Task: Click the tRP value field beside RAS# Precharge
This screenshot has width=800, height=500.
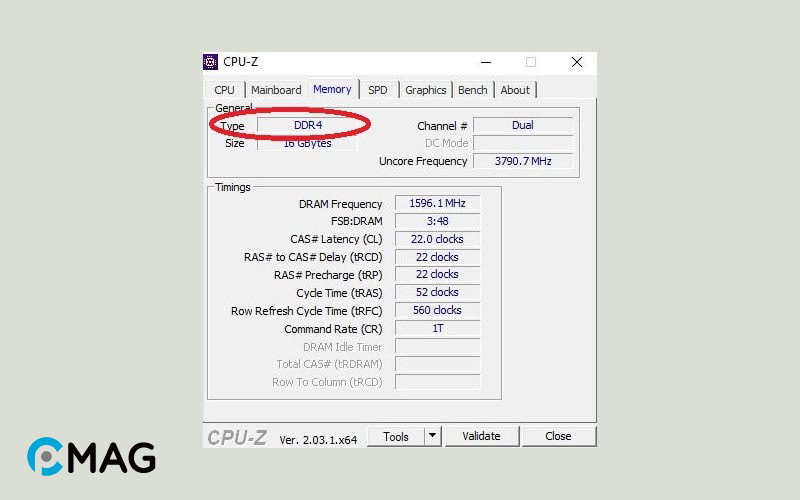Action: coord(437,274)
